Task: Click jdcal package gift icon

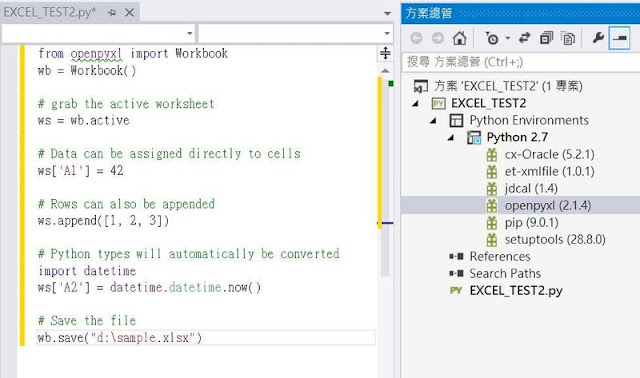Action: [492, 189]
